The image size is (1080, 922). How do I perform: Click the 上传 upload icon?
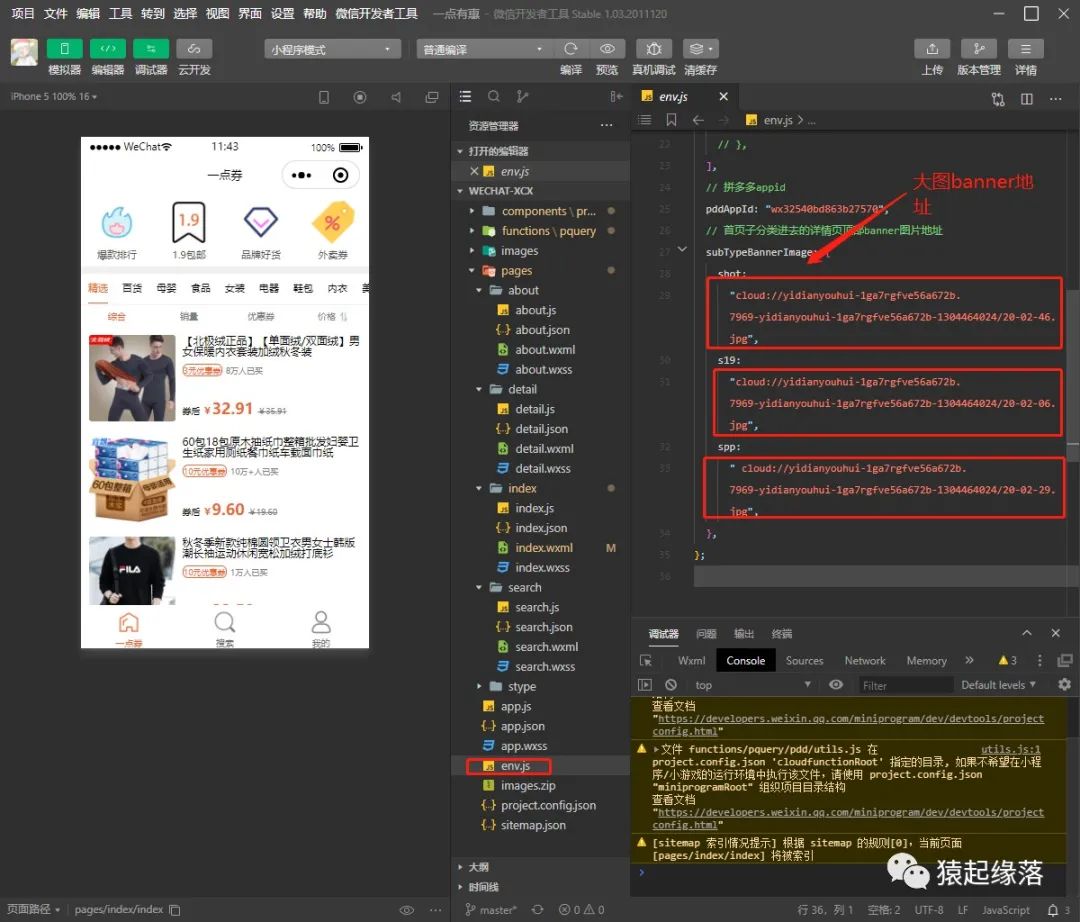tap(932, 49)
